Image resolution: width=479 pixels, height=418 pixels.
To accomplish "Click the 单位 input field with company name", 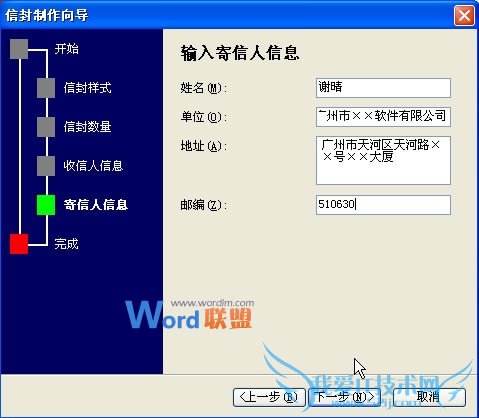I will pos(383,117).
